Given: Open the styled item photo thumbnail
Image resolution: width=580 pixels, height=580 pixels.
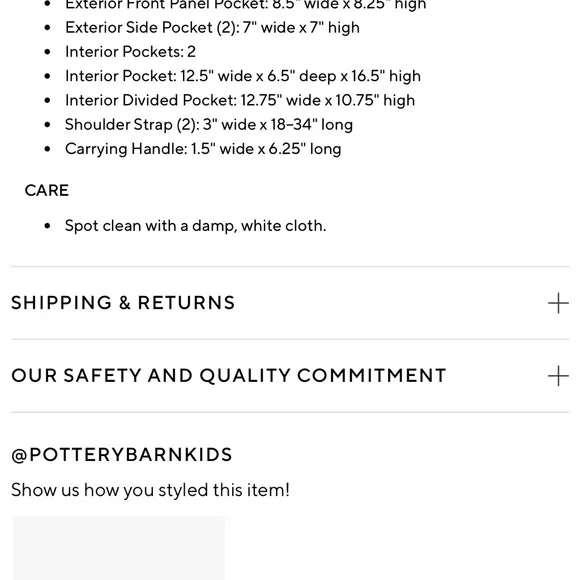Looking at the screenshot, I should click(119, 548).
